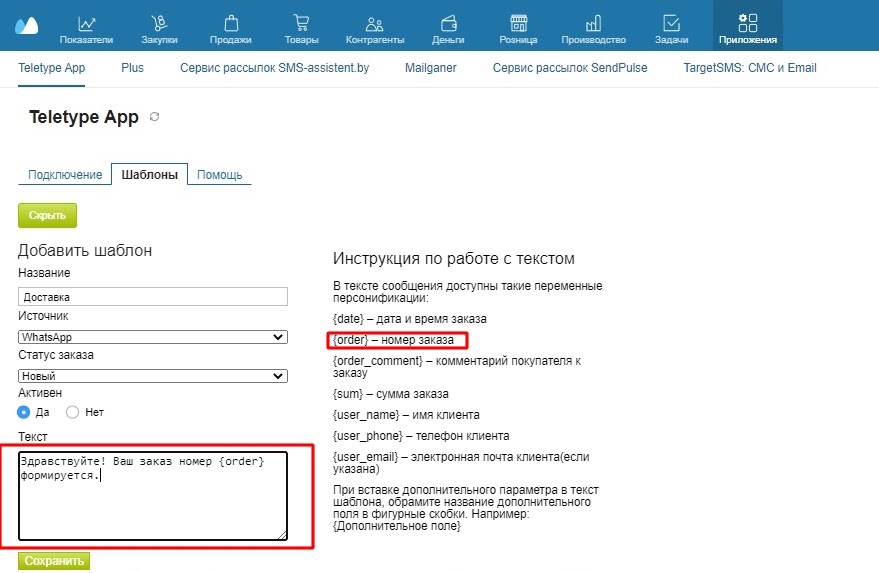Open the Источник dropdown showing WhatsApp
Viewport: 879px width, 573px height.
pos(152,337)
